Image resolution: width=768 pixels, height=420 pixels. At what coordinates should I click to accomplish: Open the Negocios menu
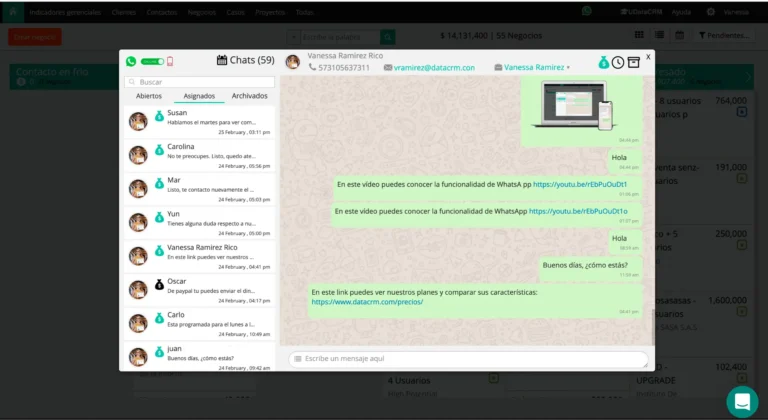click(x=202, y=12)
